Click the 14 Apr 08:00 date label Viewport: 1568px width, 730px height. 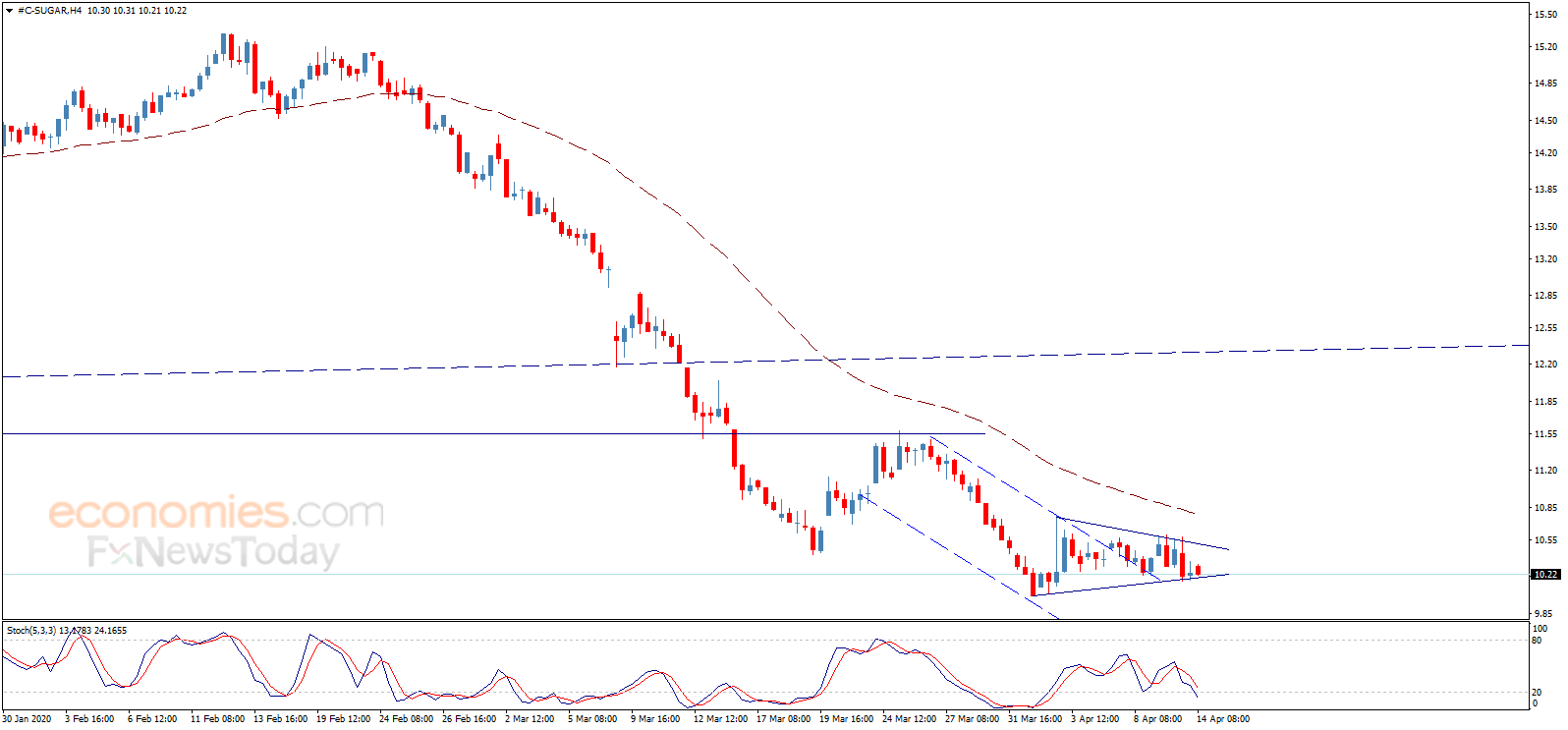(1223, 718)
